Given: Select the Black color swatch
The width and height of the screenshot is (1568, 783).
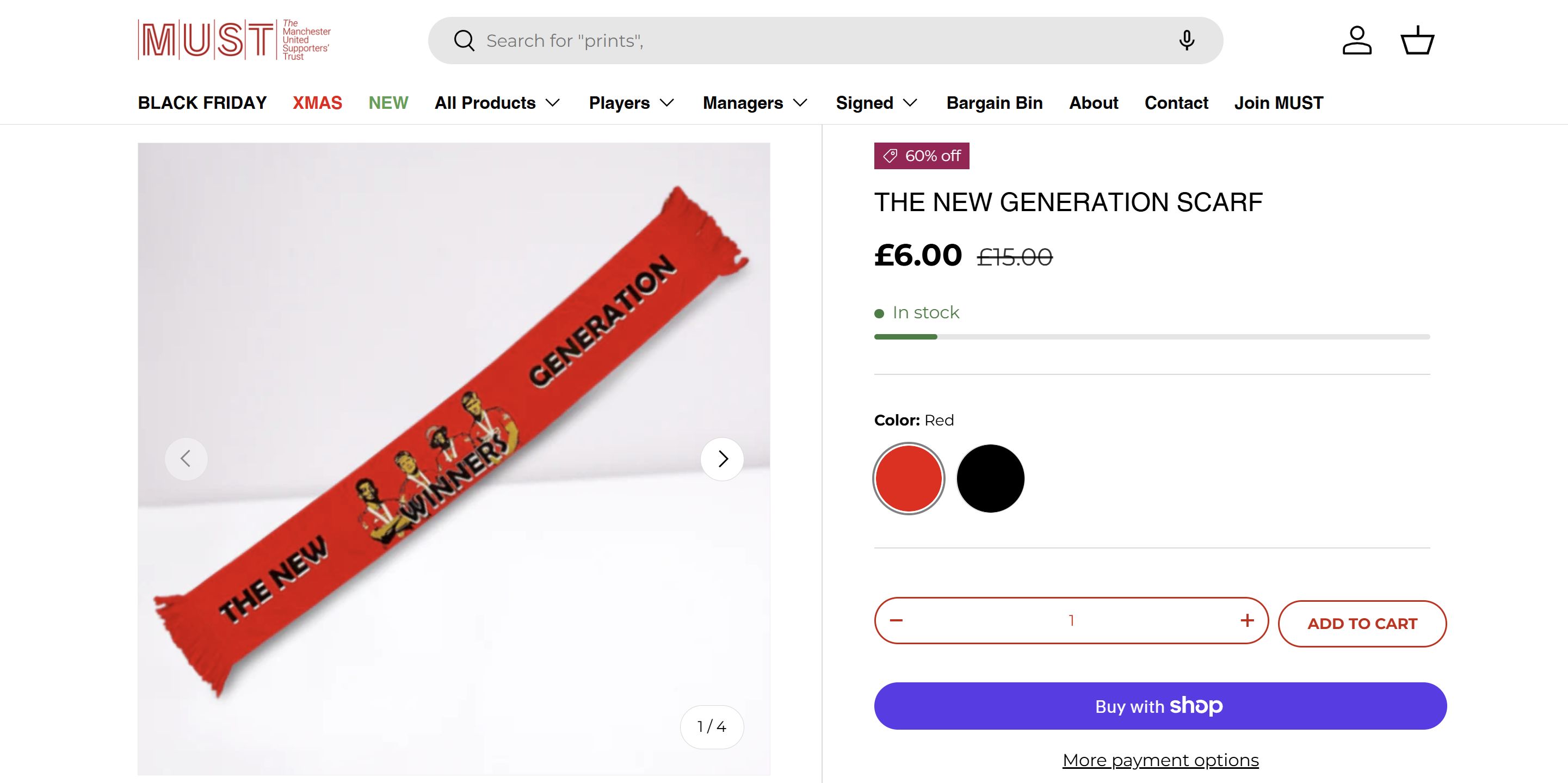Looking at the screenshot, I should 990,479.
